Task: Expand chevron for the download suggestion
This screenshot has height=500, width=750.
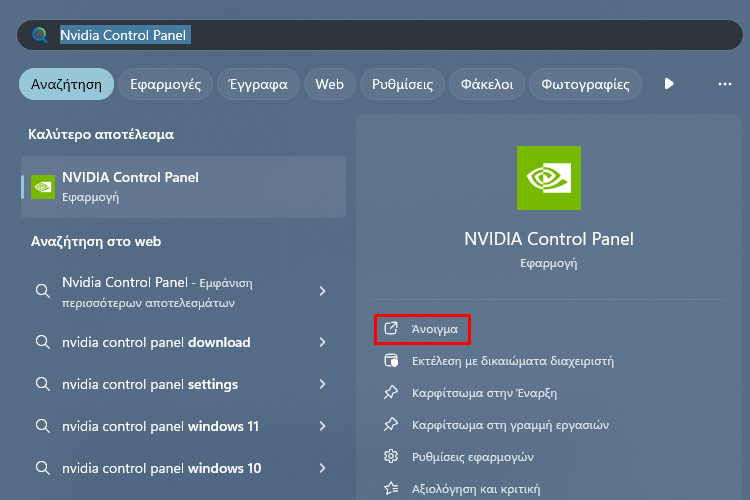Action: click(x=322, y=342)
